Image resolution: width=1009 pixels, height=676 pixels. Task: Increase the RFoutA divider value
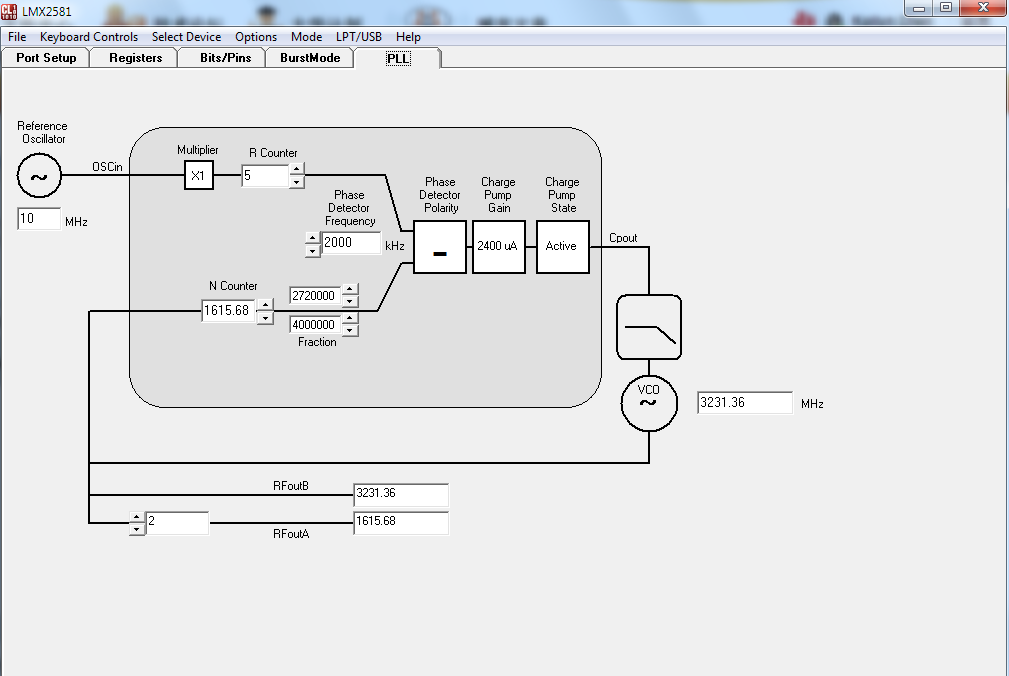(x=136, y=517)
